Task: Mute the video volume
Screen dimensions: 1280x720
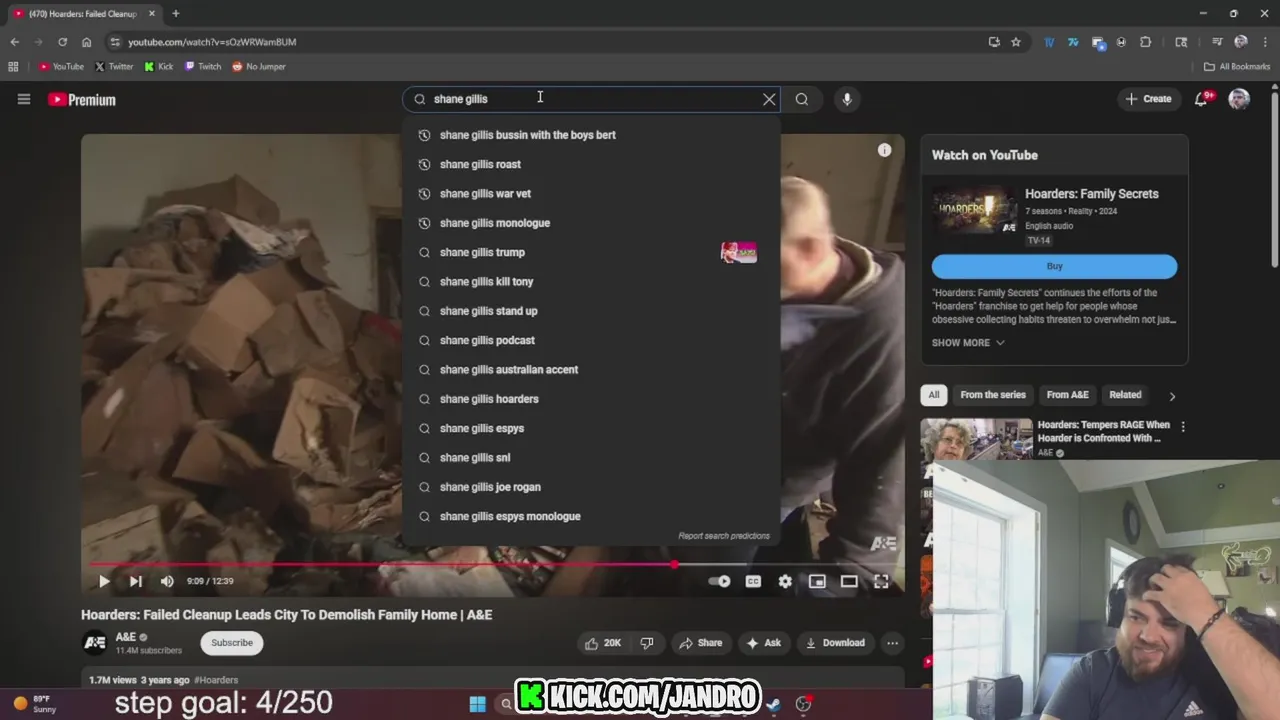Action: click(x=167, y=581)
